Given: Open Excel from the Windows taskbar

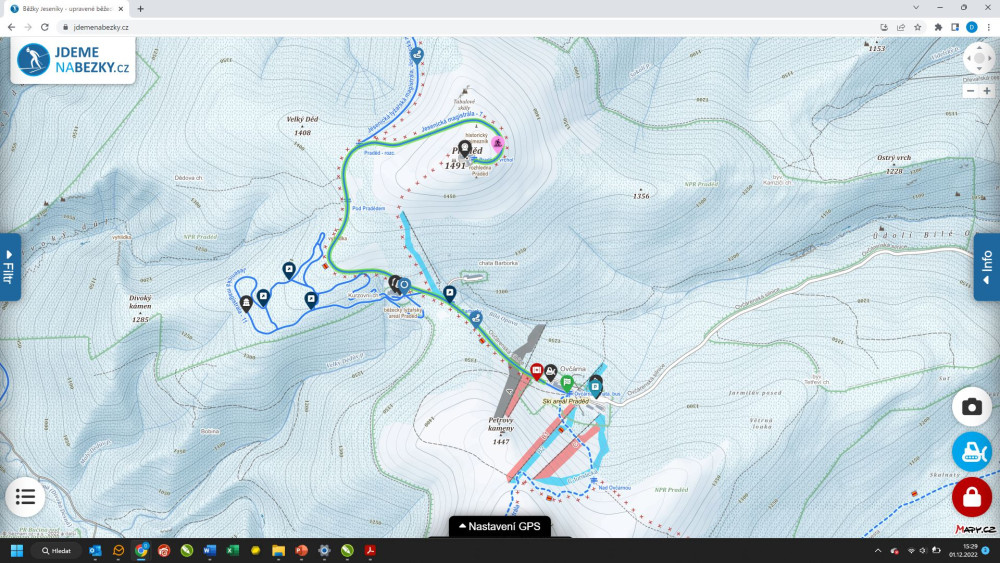Looking at the screenshot, I should pyautogui.click(x=232, y=550).
